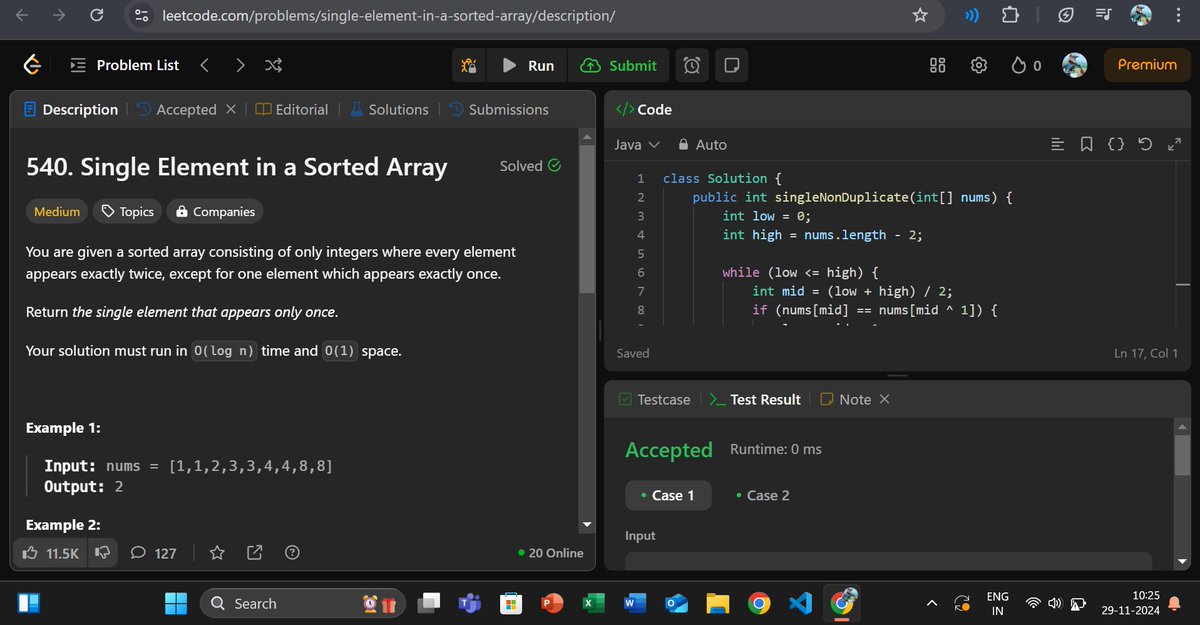The image size is (1200, 625).
Task: Select Case 1 result
Action: point(667,495)
